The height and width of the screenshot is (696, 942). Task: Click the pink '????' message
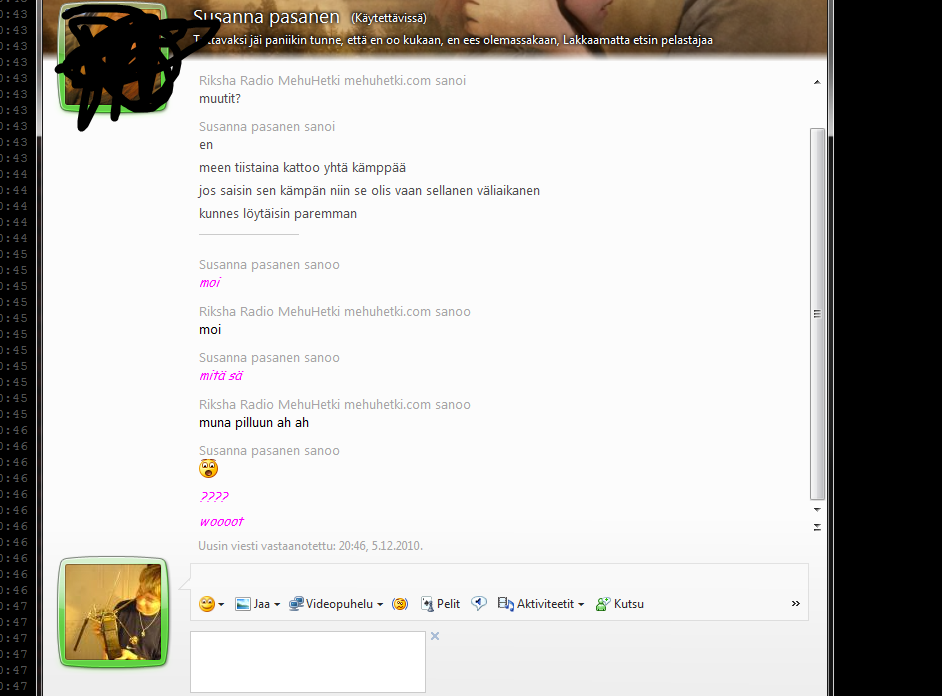[x=214, y=497]
